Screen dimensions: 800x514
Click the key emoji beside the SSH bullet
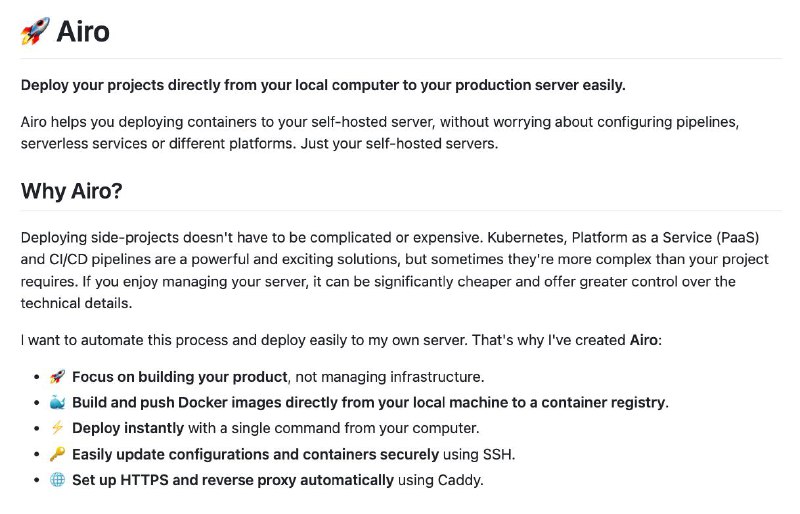pos(57,454)
